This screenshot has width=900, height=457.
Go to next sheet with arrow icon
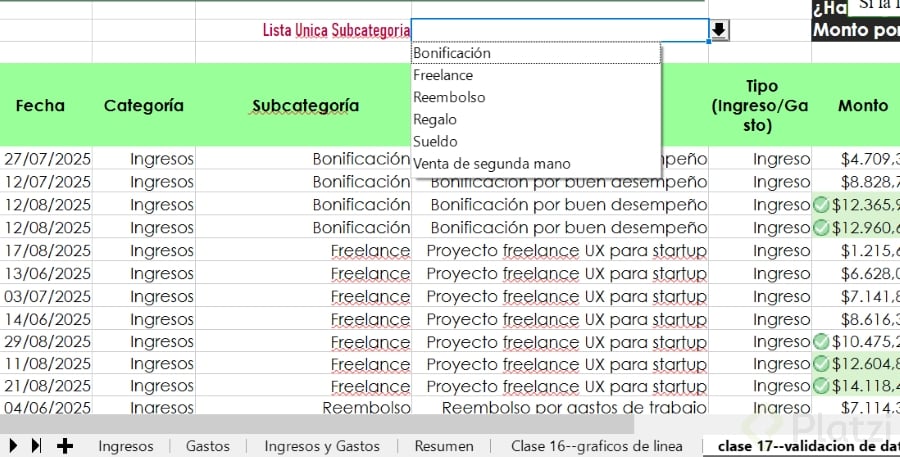pyautogui.click(x=13, y=446)
